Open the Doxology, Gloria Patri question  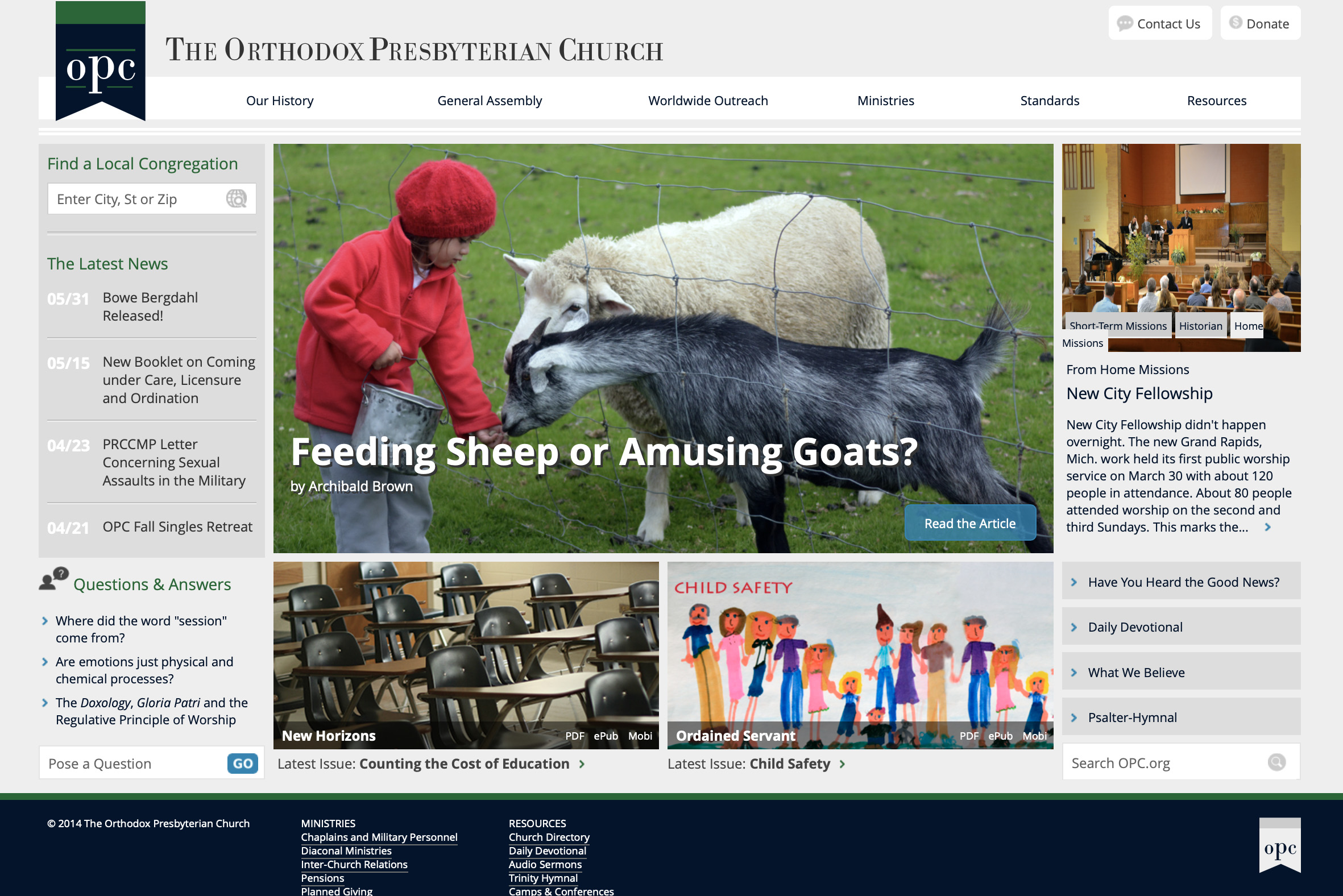pos(151,711)
